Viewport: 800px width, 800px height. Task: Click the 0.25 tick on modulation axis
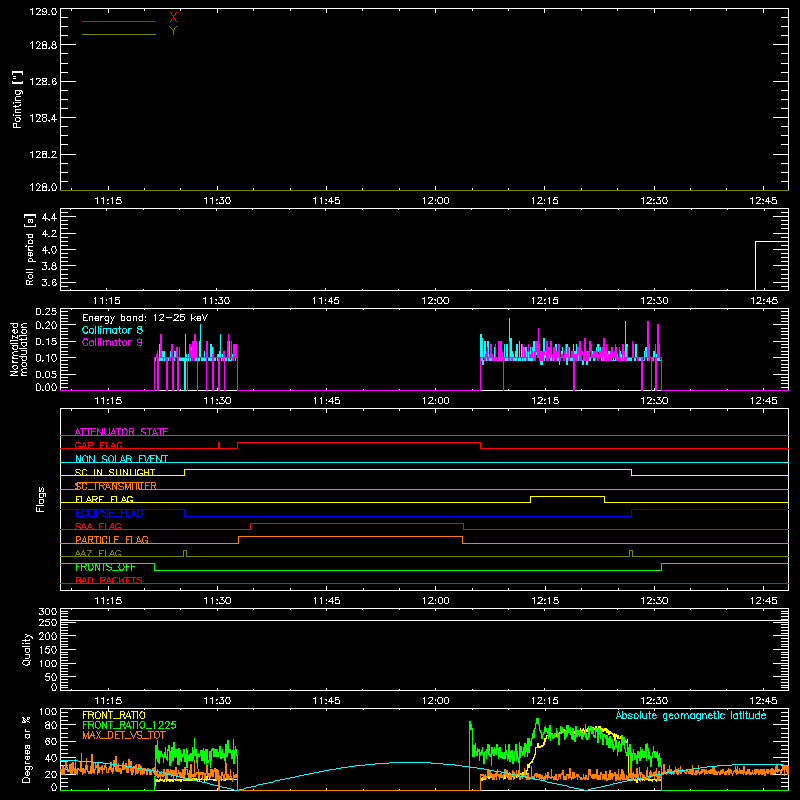click(46, 312)
